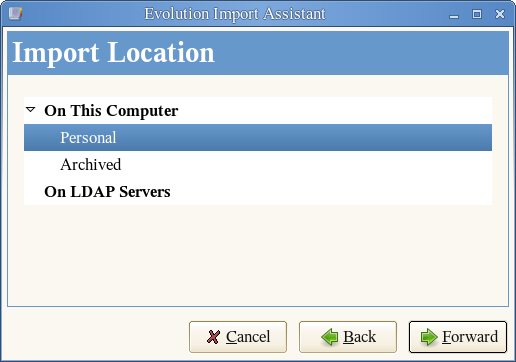Select the Personal import location

pyautogui.click(x=258, y=137)
